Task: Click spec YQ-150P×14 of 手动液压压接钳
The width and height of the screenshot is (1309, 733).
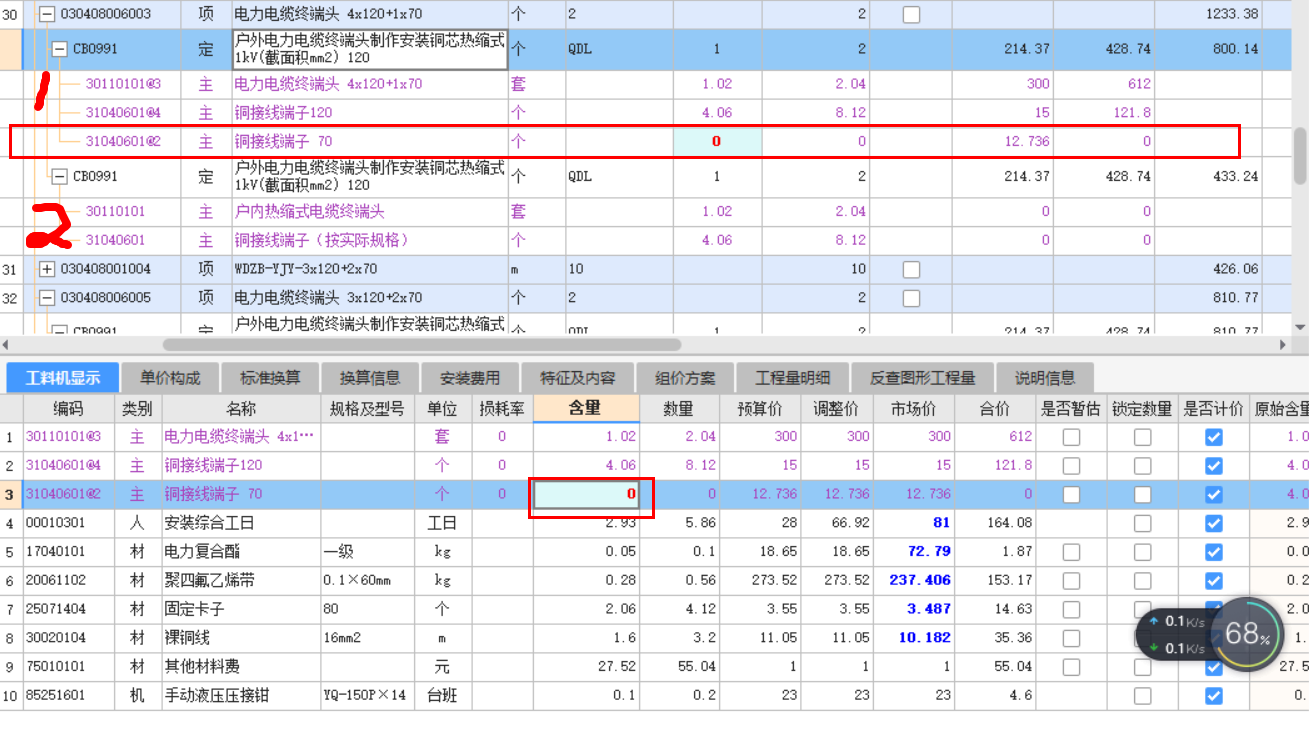Action: tap(364, 696)
